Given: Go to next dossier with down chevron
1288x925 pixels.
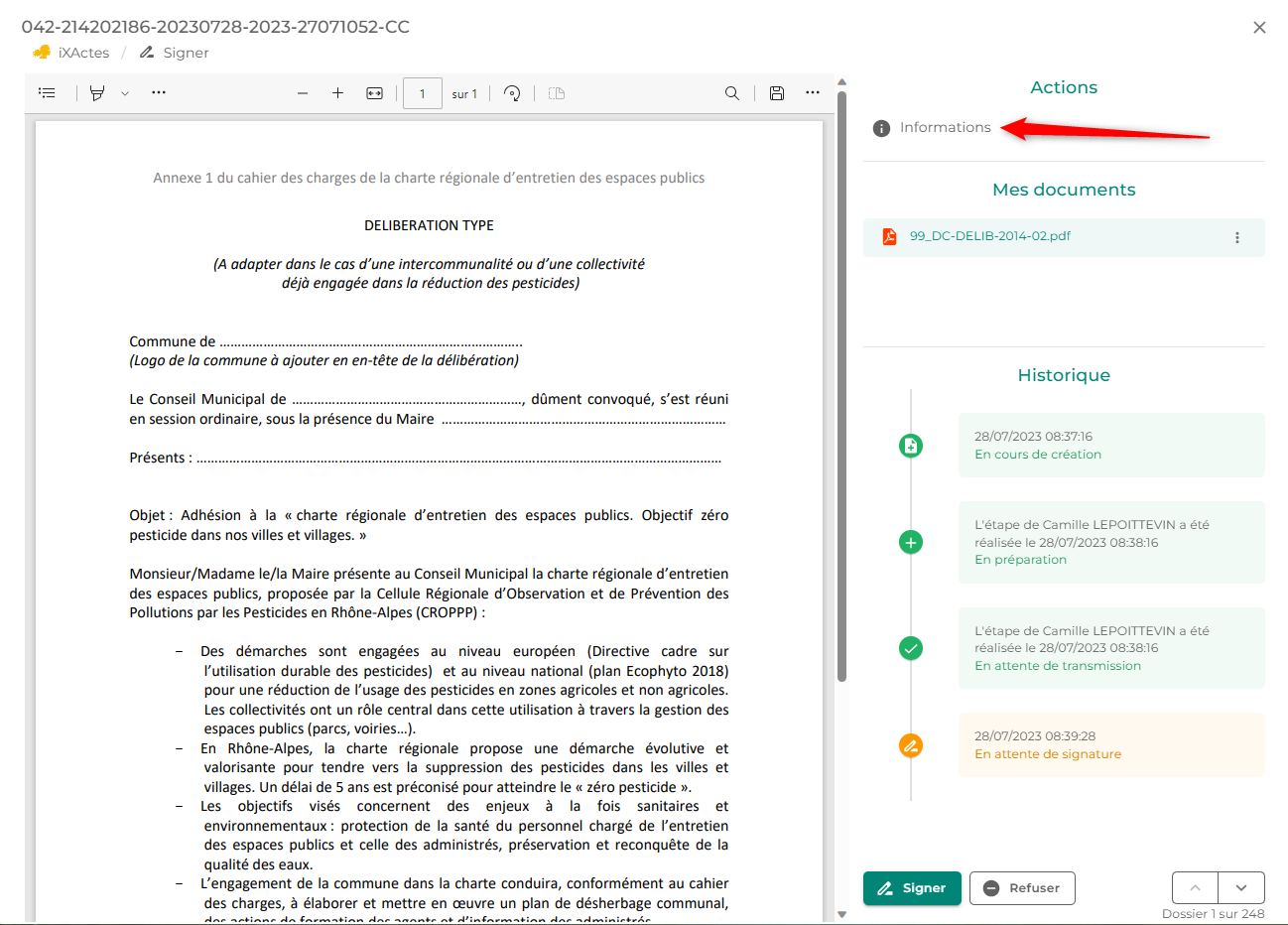Looking at the screenshot, I should point(1241,887).
